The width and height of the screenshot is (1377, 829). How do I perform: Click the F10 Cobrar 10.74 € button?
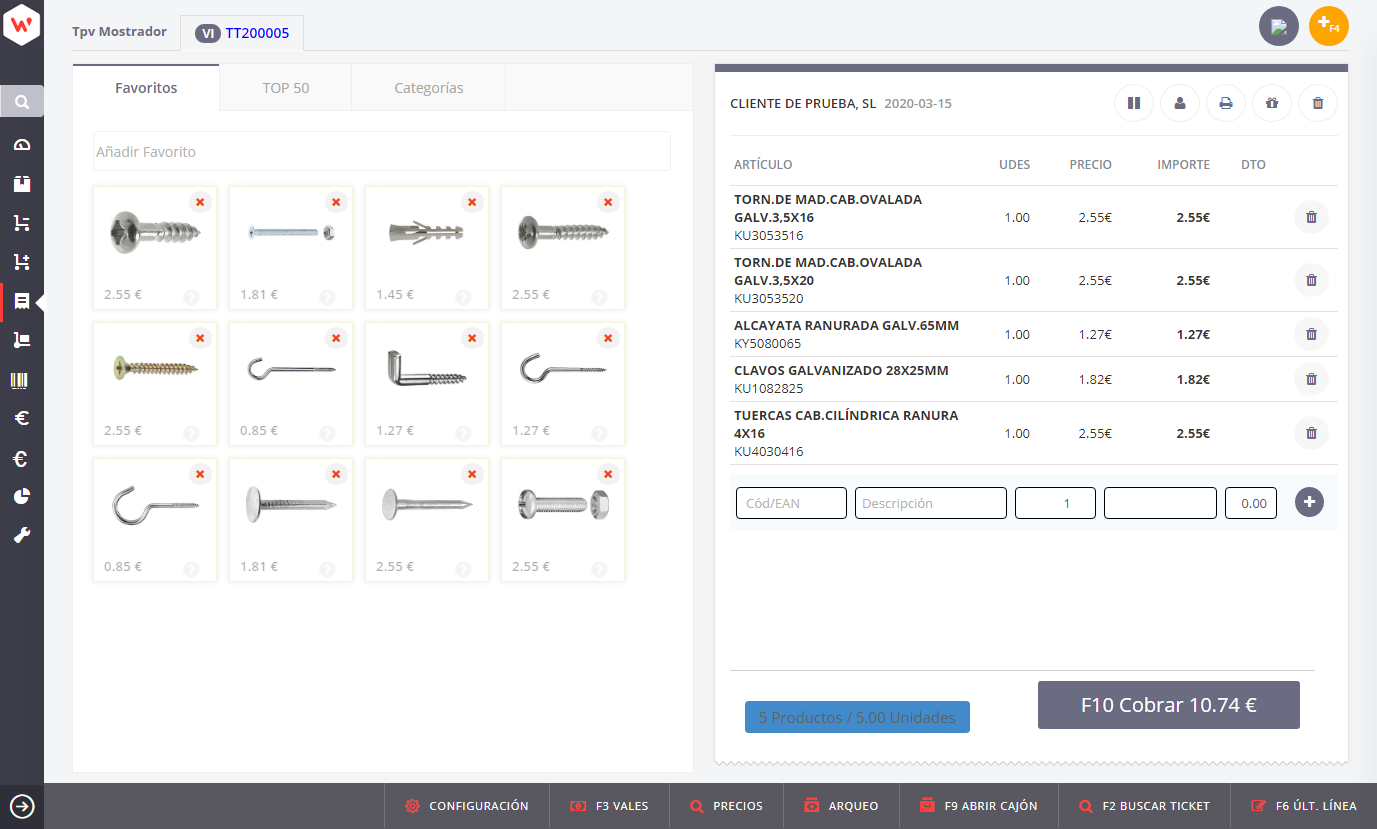click(x=1169, y=705)
